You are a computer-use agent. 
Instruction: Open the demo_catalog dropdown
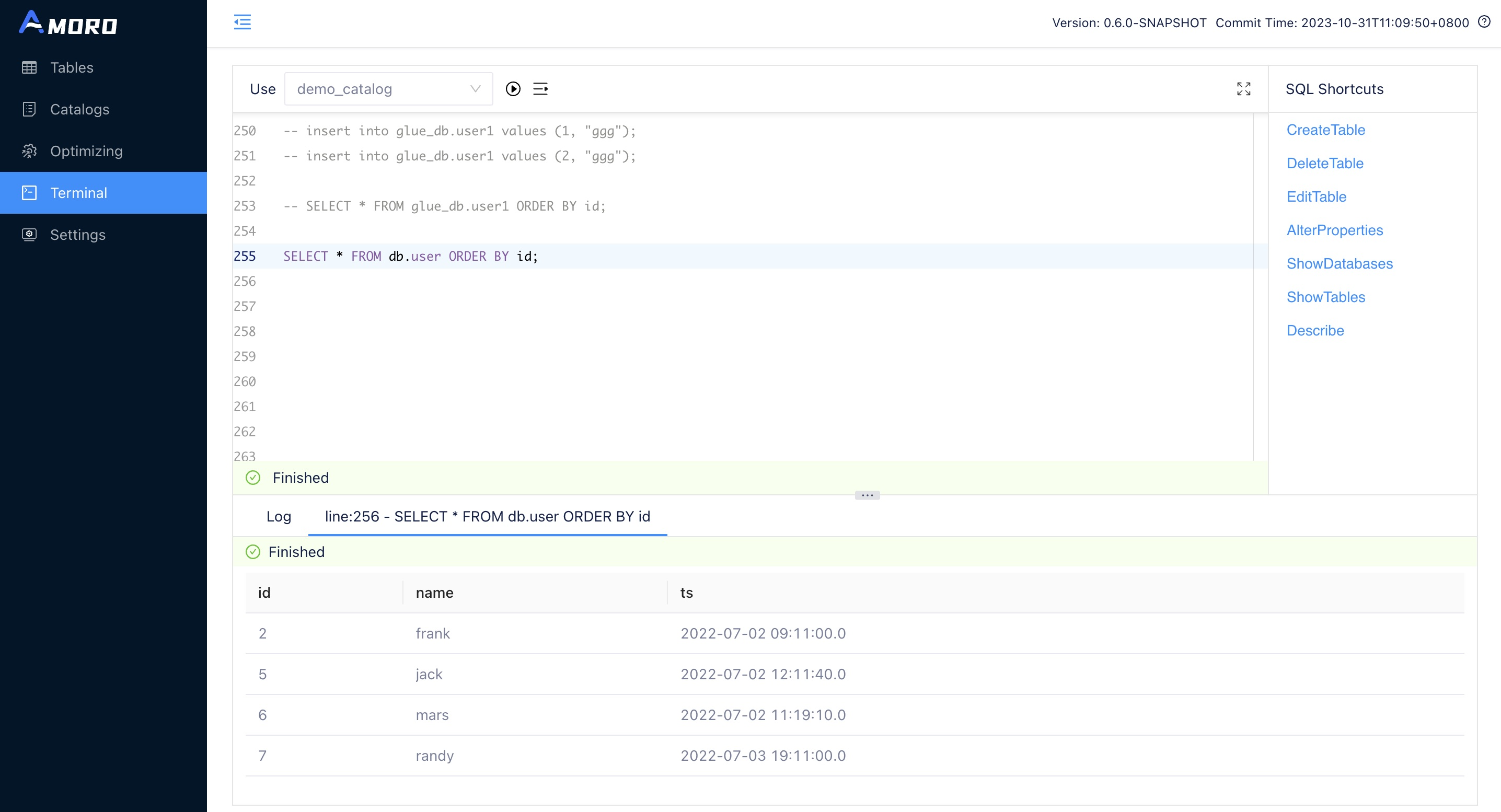[x=388, y=88]
